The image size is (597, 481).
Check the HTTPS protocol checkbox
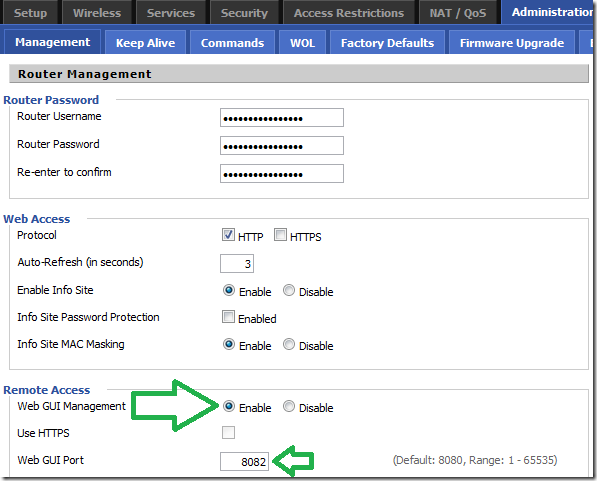pos(280,235)
